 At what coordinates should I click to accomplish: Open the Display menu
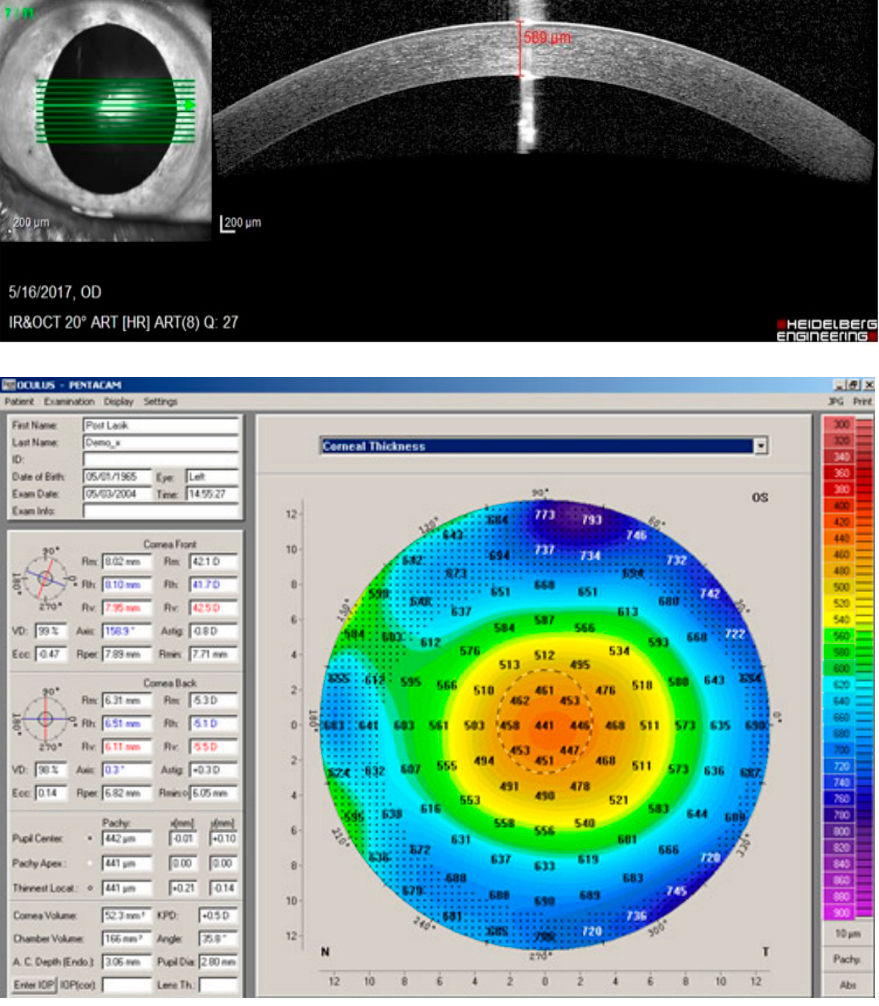click(117, 401)
